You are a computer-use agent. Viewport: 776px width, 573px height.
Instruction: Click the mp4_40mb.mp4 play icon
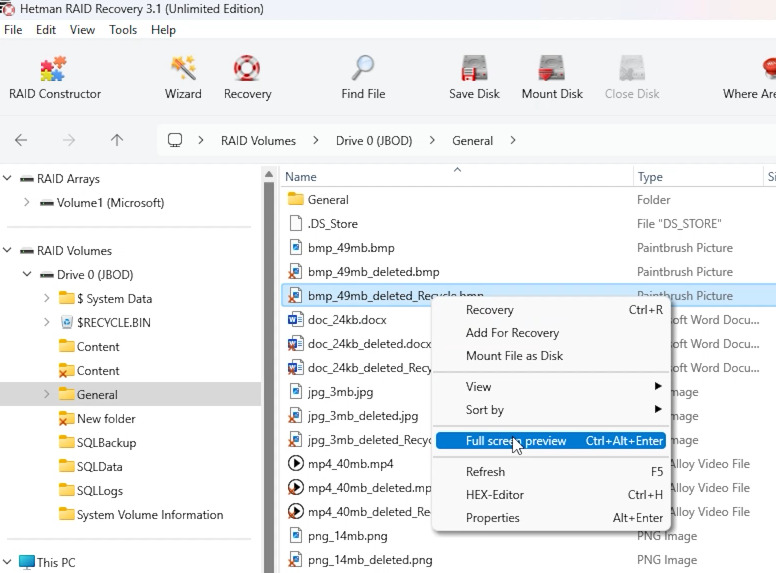(x=295, y=464)
